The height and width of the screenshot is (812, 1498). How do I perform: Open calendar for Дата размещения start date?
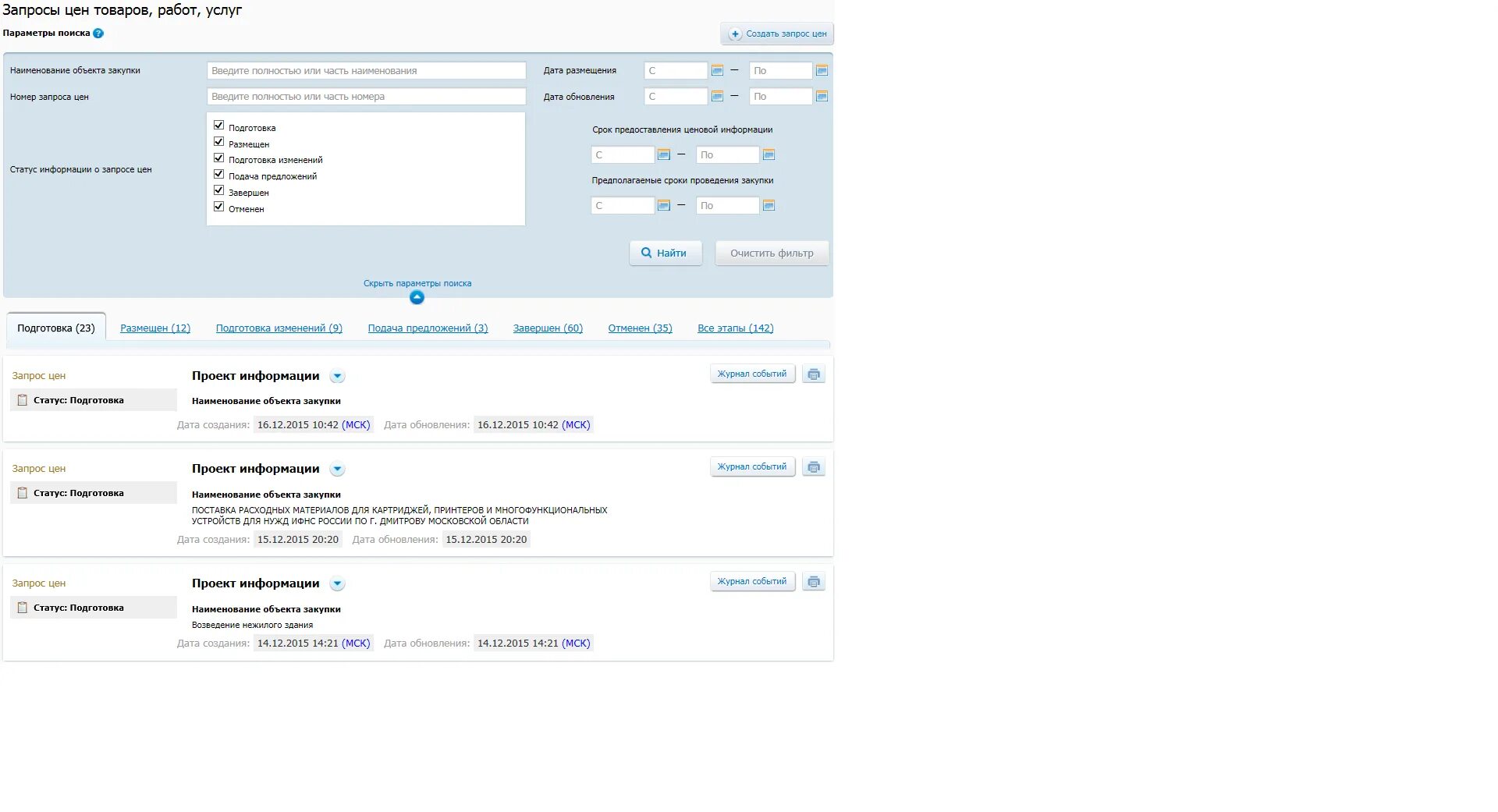point(717,71)
